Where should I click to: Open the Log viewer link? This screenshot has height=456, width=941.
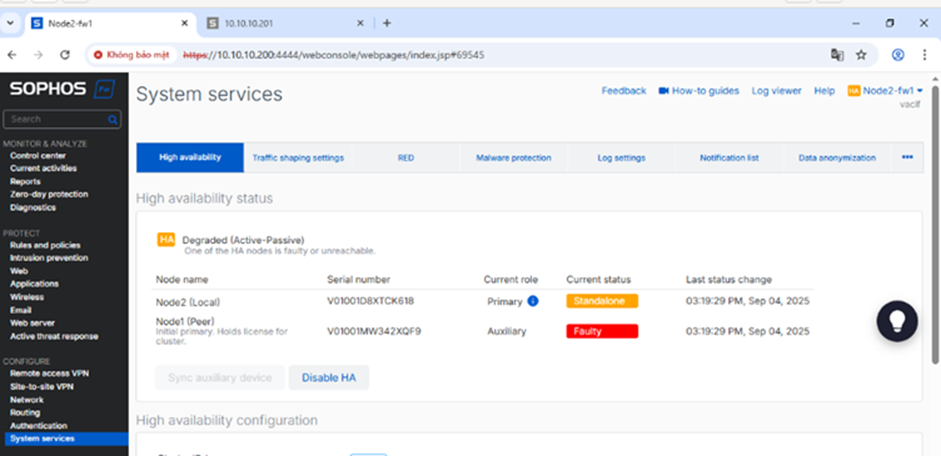777,91
